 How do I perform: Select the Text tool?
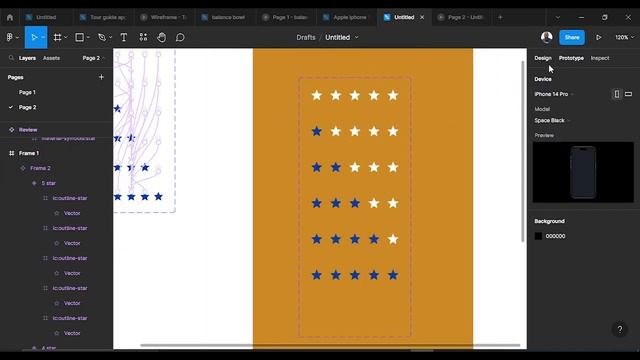click(124, 37)
